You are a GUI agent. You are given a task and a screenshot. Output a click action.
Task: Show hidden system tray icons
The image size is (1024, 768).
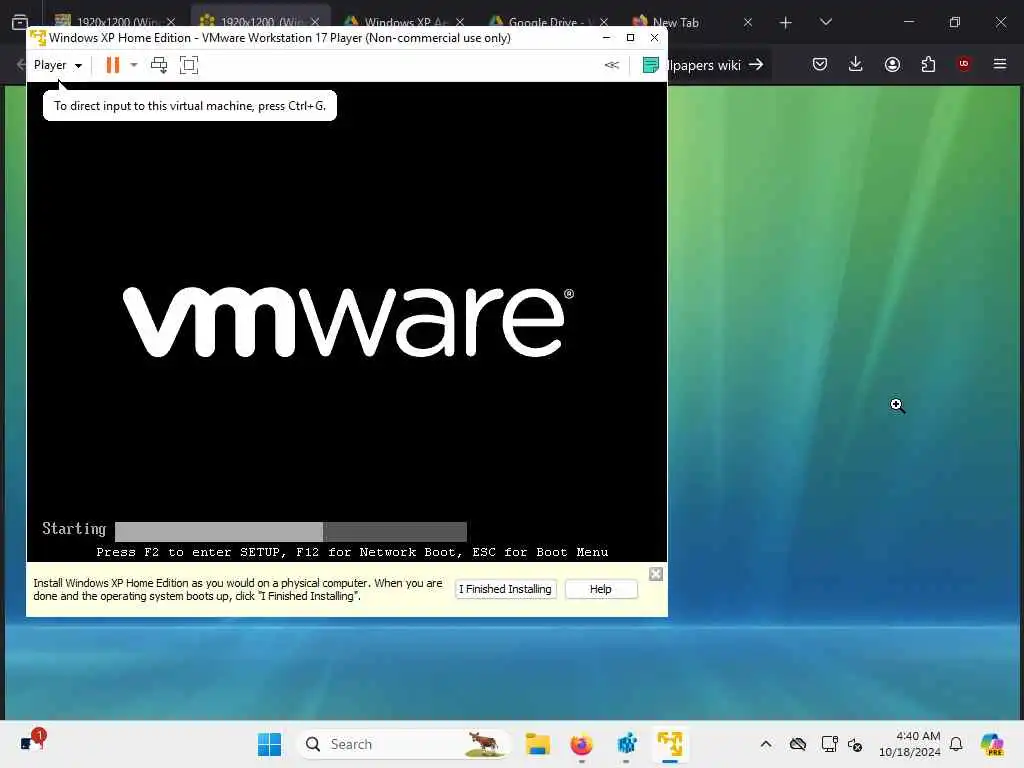(x=766, y=744)
